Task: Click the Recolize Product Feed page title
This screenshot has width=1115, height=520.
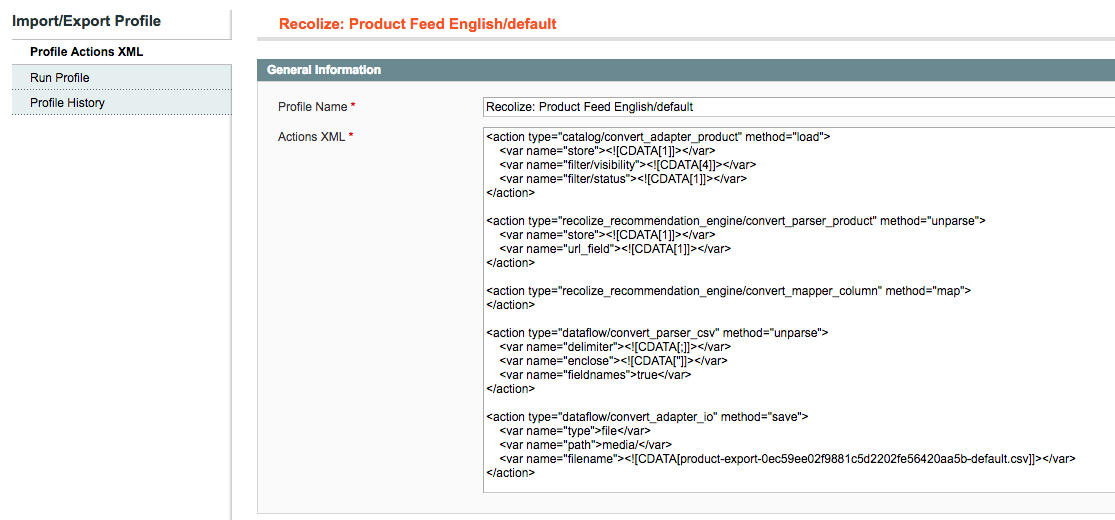Action: click(x=417, y=24)
